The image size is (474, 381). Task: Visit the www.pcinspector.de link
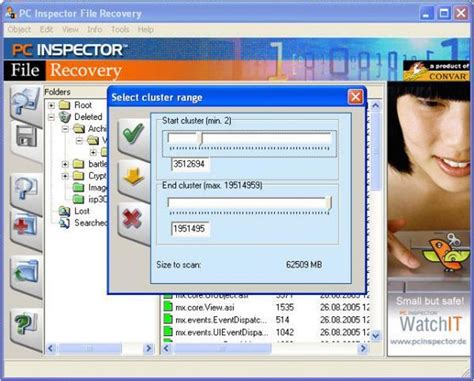(x=428, y=341)
